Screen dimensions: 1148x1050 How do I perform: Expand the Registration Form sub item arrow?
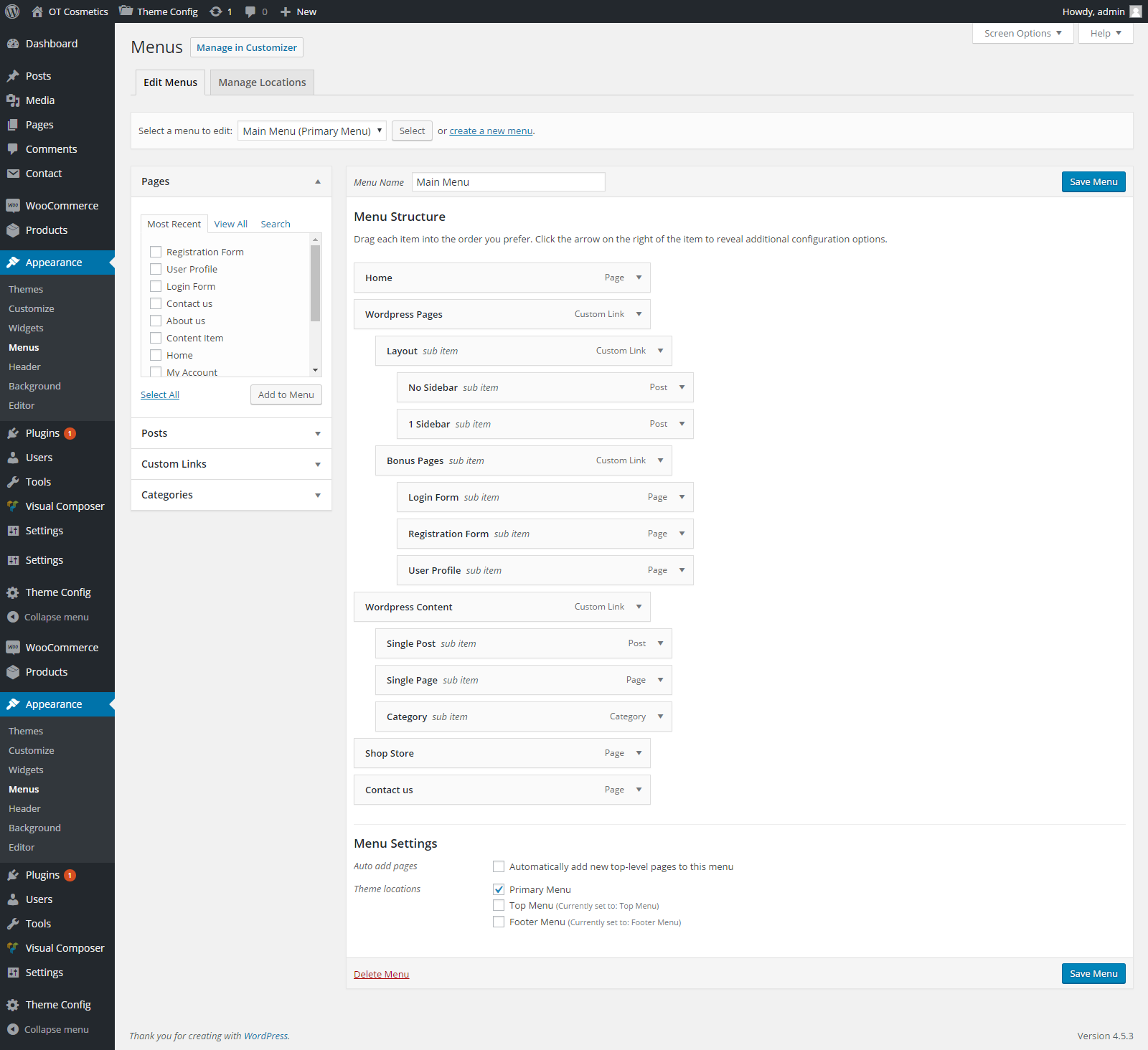(x=682, y=534)
